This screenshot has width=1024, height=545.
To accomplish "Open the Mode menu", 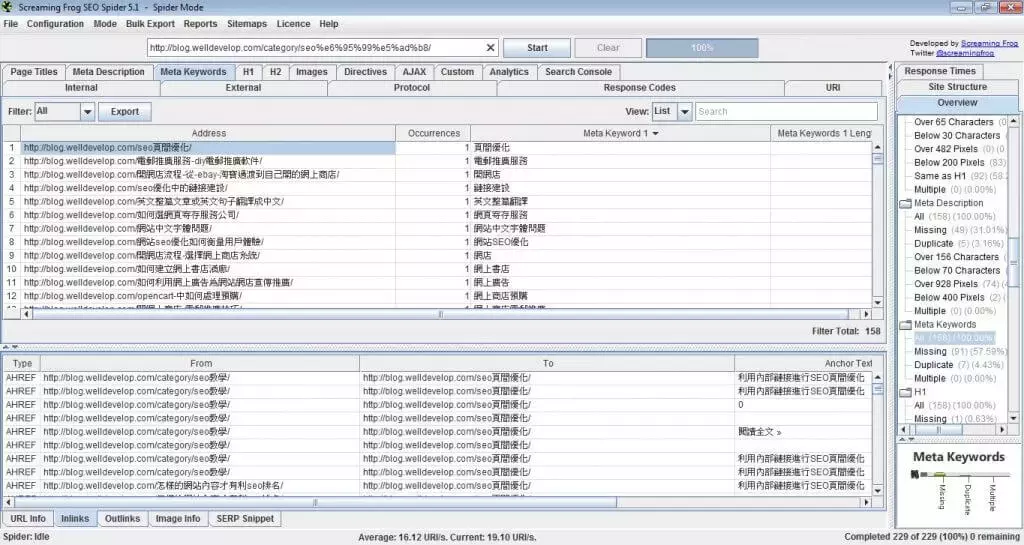I will (104, 23).
